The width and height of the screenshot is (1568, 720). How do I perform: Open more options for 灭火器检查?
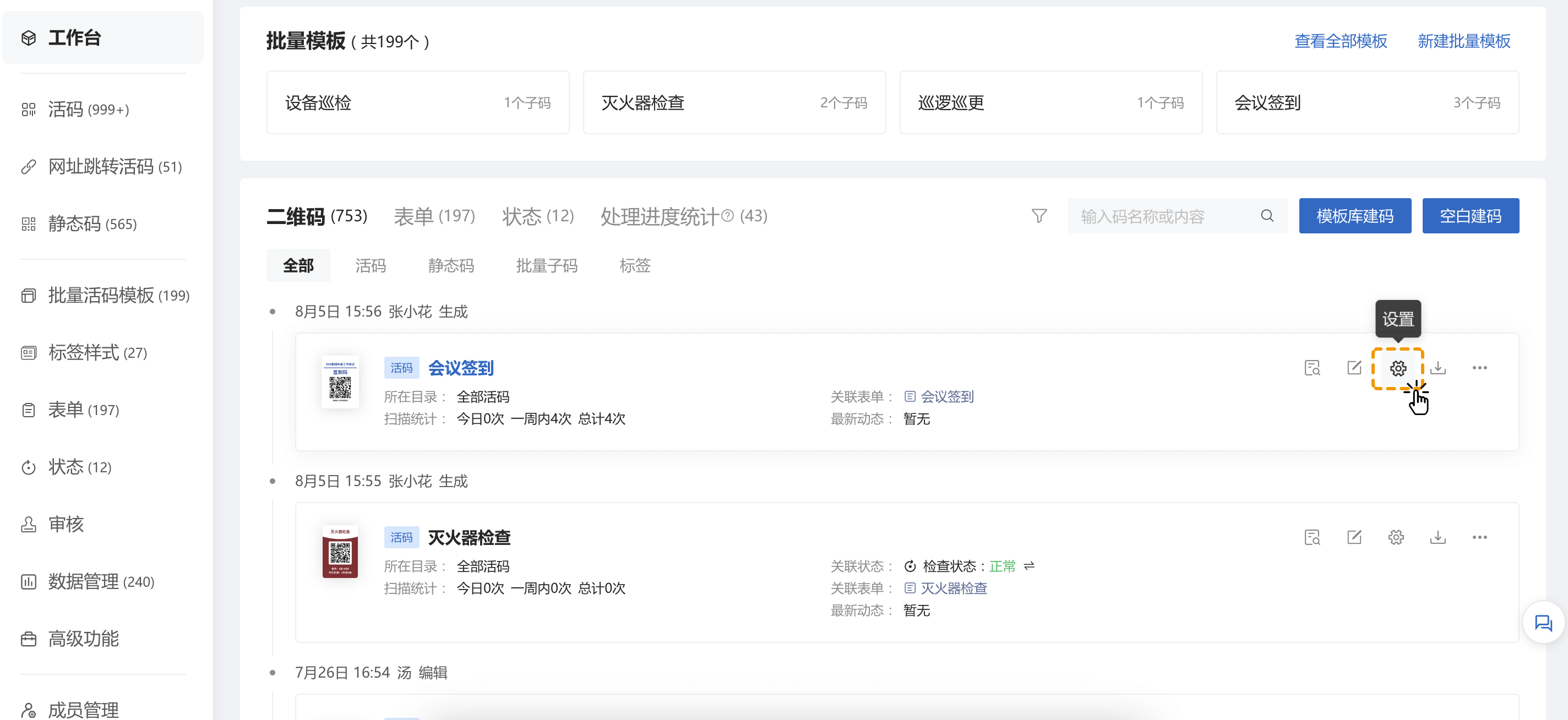click(1479, 537)
